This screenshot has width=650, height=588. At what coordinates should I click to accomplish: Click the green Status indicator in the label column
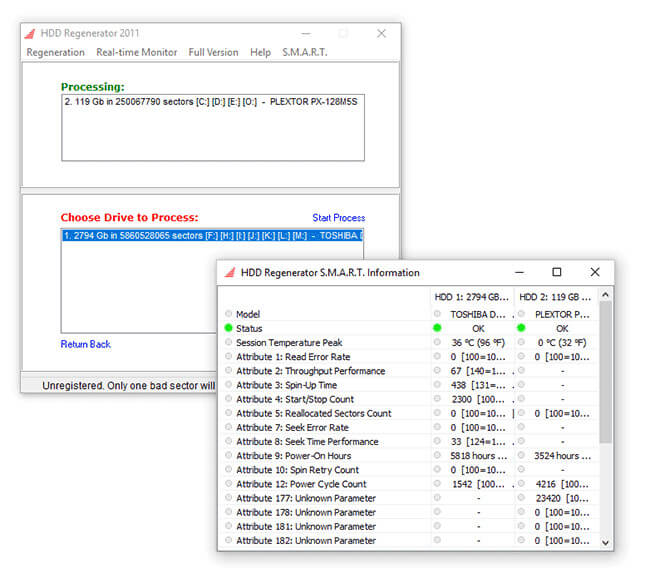pyautogui.click(x=228, y=328)
